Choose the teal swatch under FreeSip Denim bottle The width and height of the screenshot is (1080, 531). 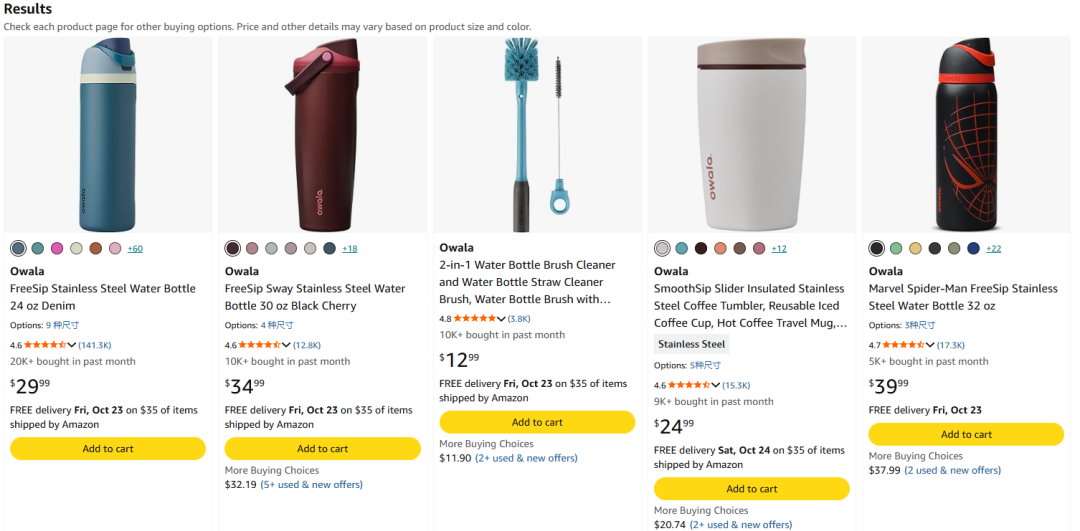[37, 249]
